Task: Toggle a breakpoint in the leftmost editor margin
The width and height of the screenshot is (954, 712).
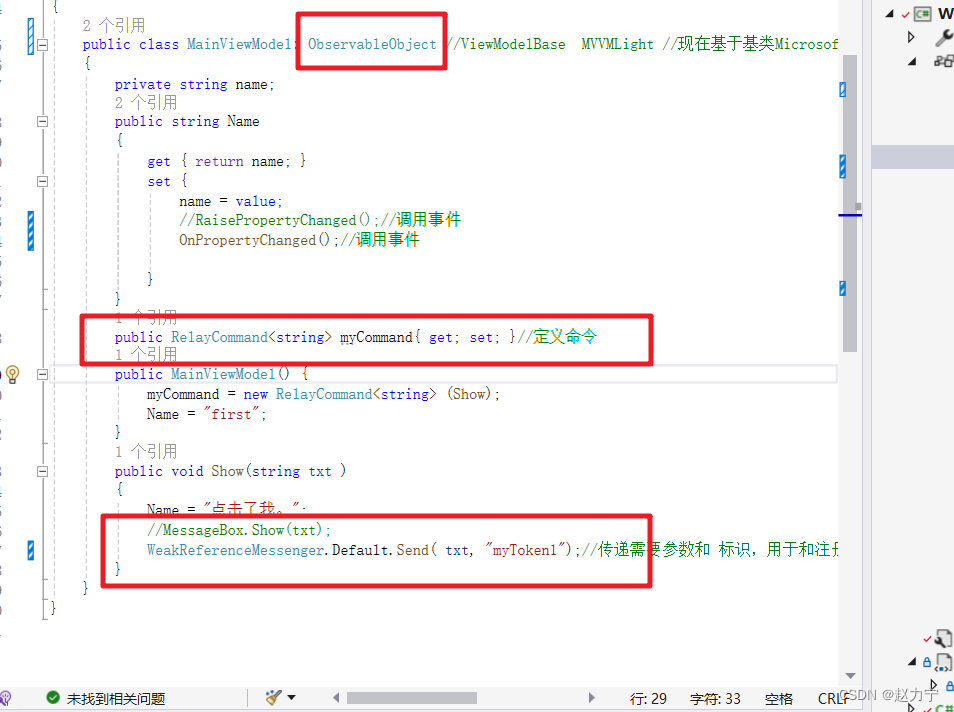Action: click(x=10, y=200)
